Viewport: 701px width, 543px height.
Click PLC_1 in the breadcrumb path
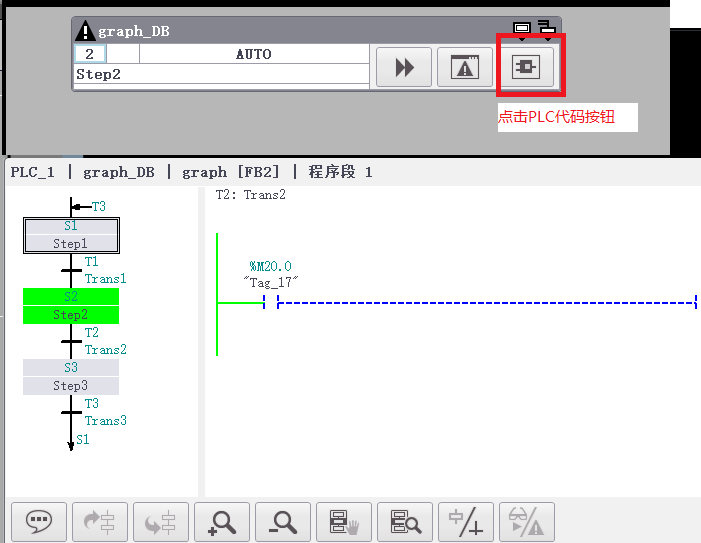pyautogui.click(x=33, y=172)
